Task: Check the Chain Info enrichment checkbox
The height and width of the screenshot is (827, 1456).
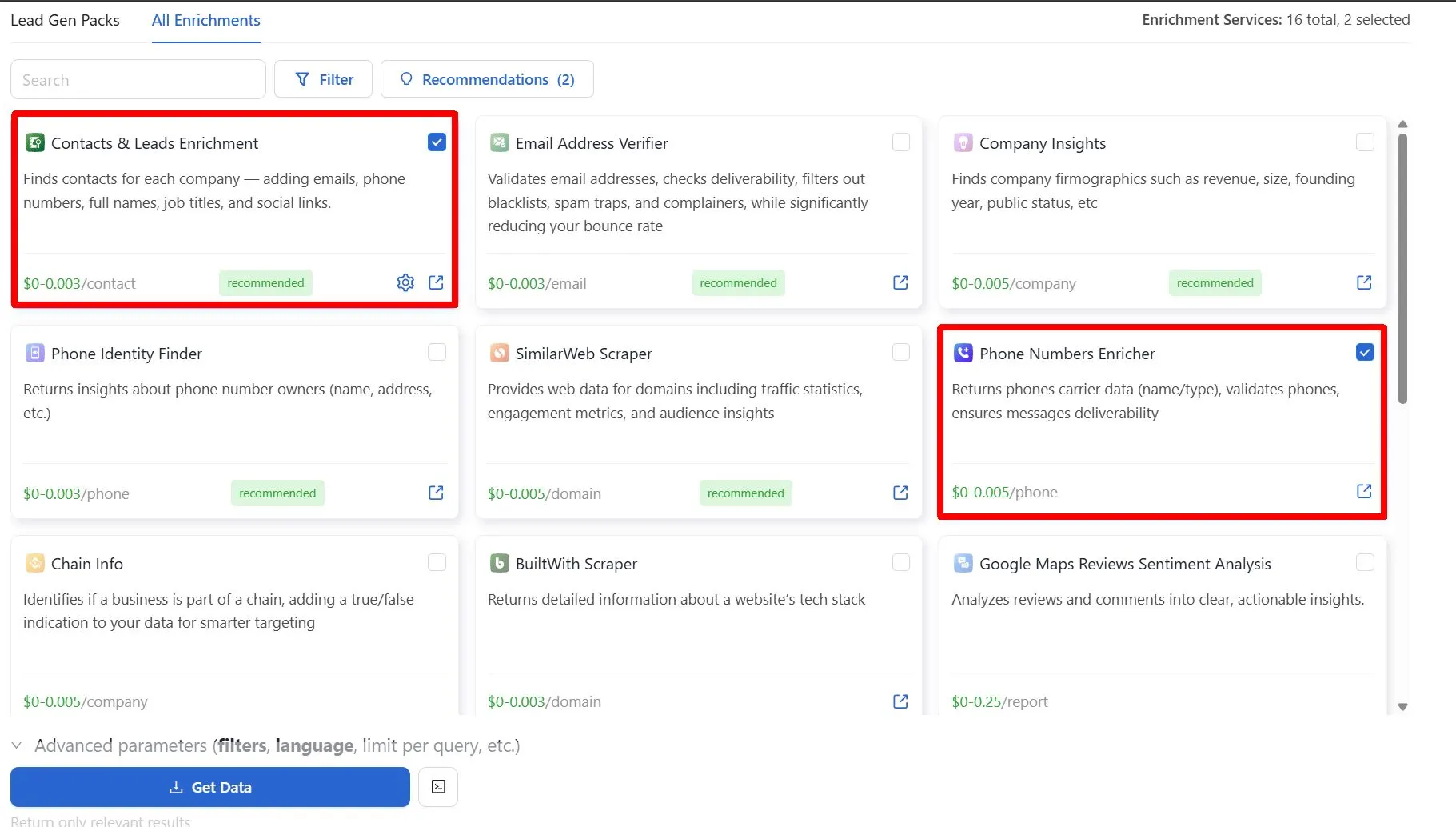Action: tap(437, 562)
